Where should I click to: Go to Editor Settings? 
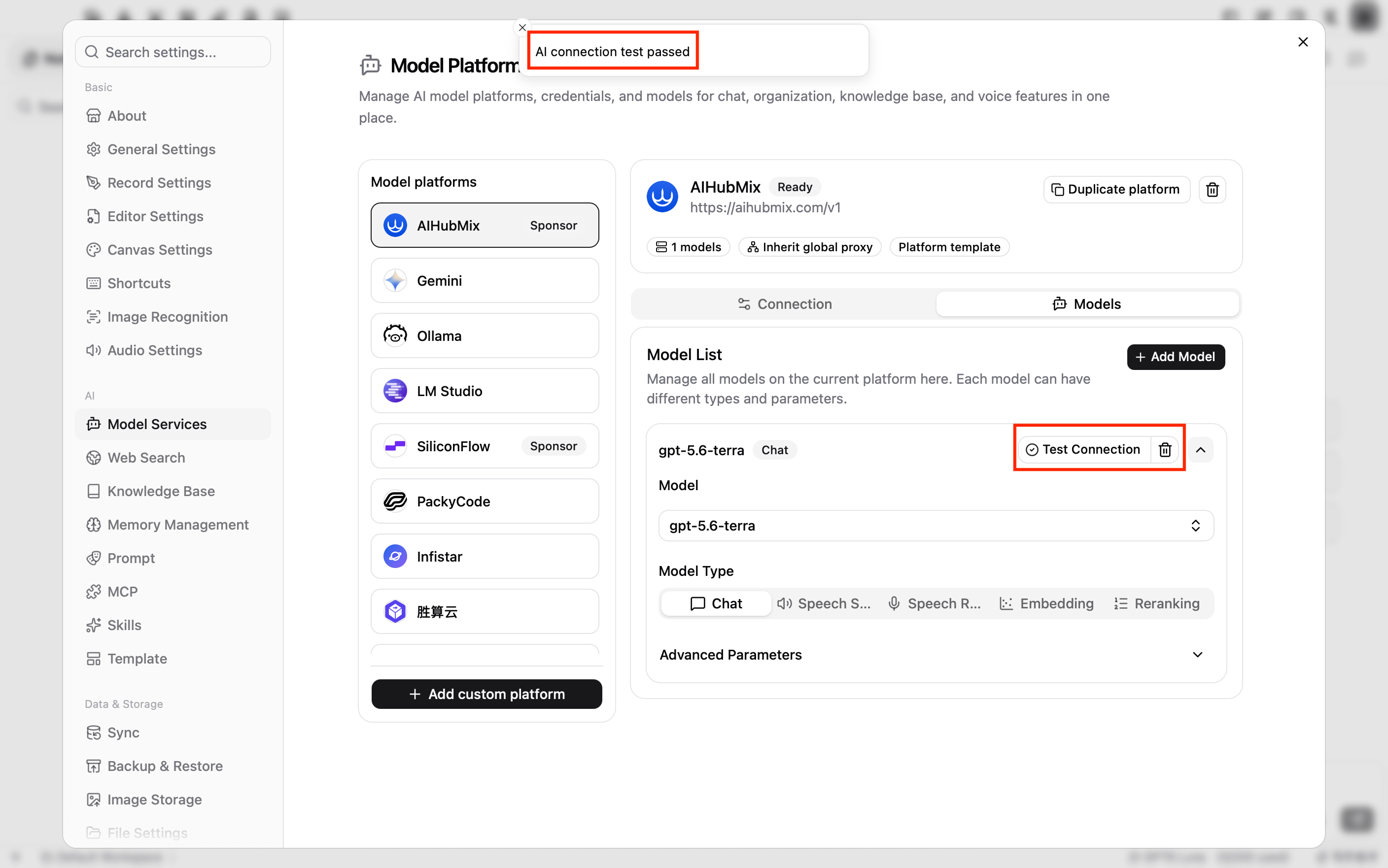(x=173, y=216)
